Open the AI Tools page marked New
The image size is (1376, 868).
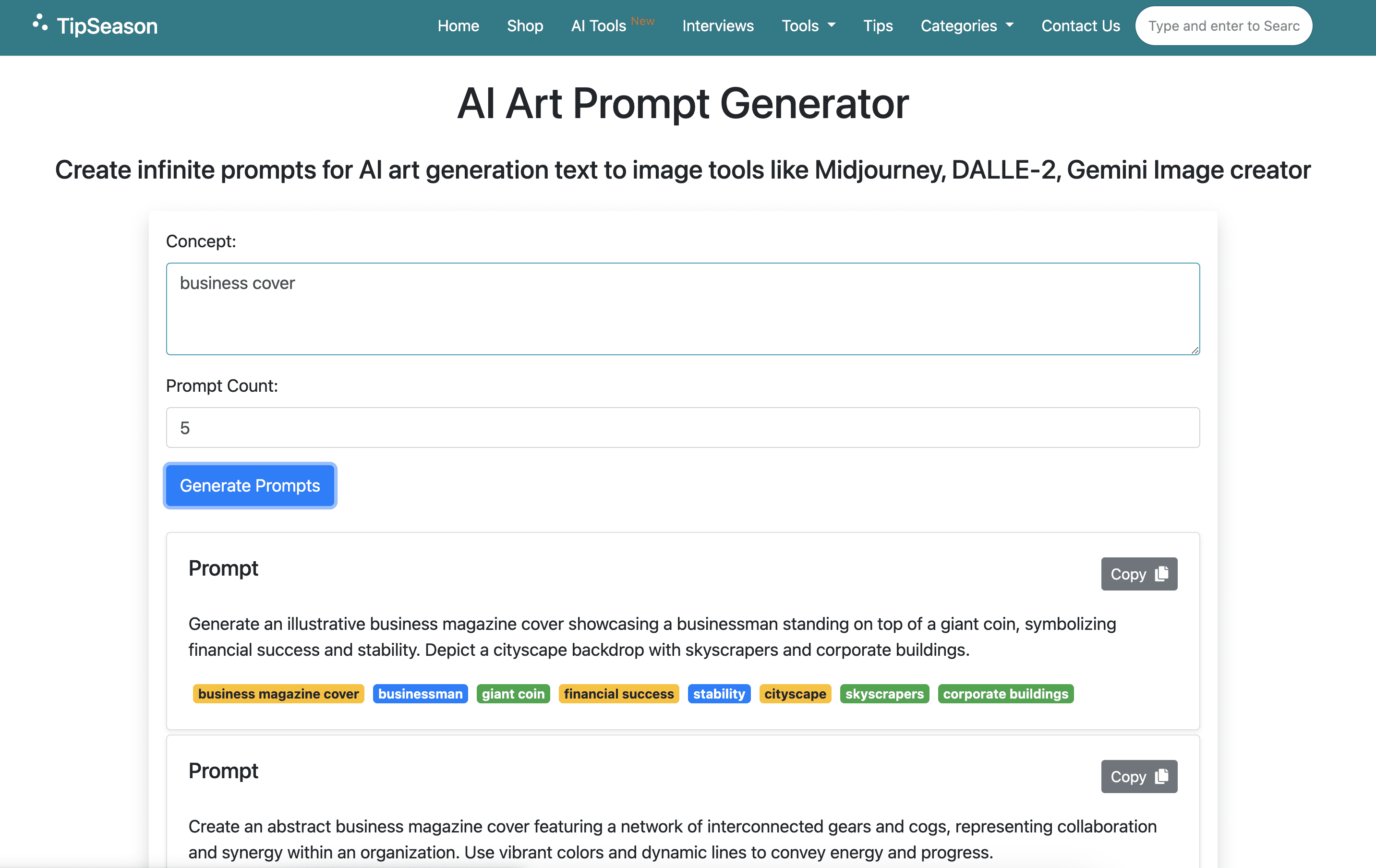pyautogui.click(x=598, y=26)
